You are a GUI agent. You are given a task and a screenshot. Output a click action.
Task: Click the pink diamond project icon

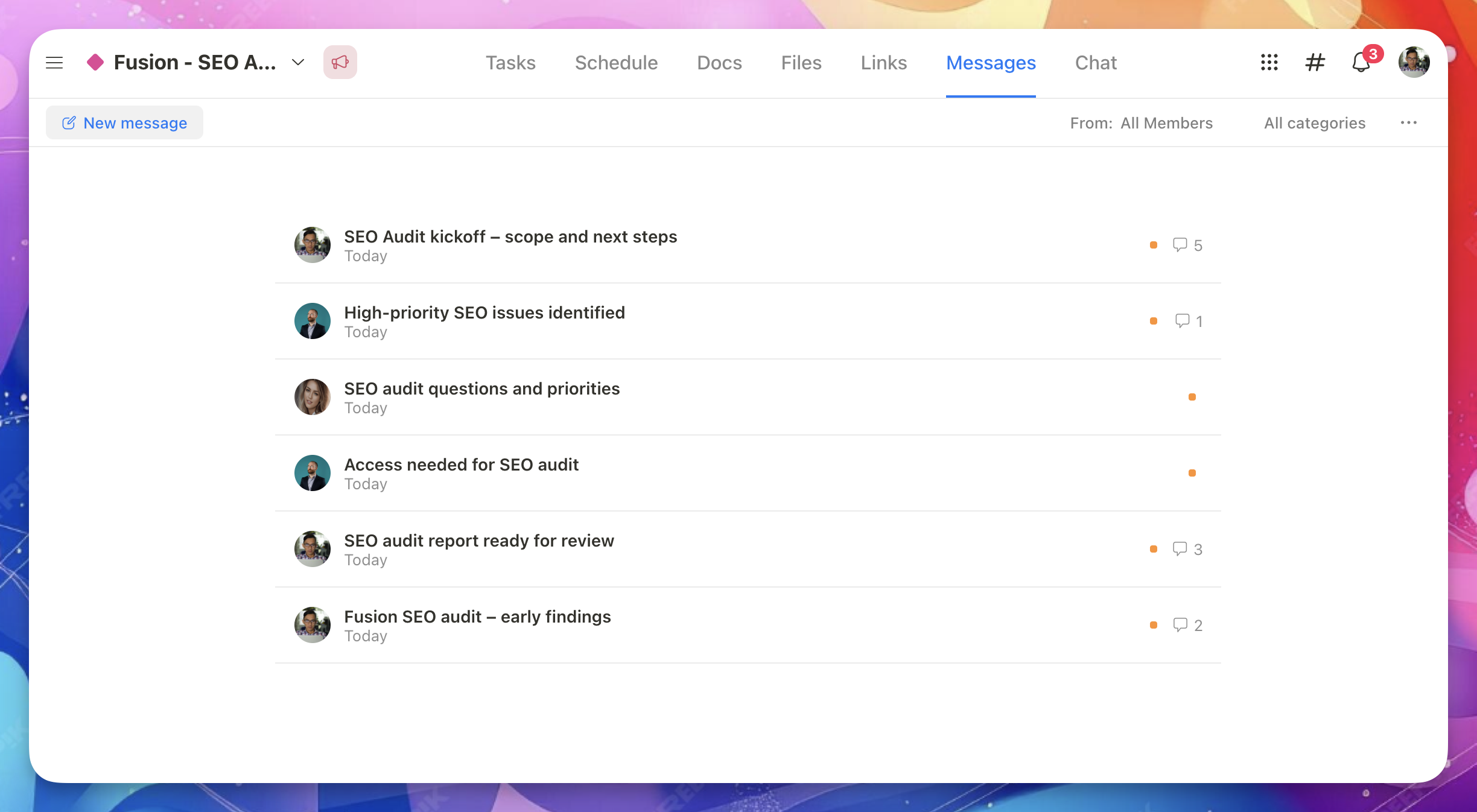tap(95, 62)
